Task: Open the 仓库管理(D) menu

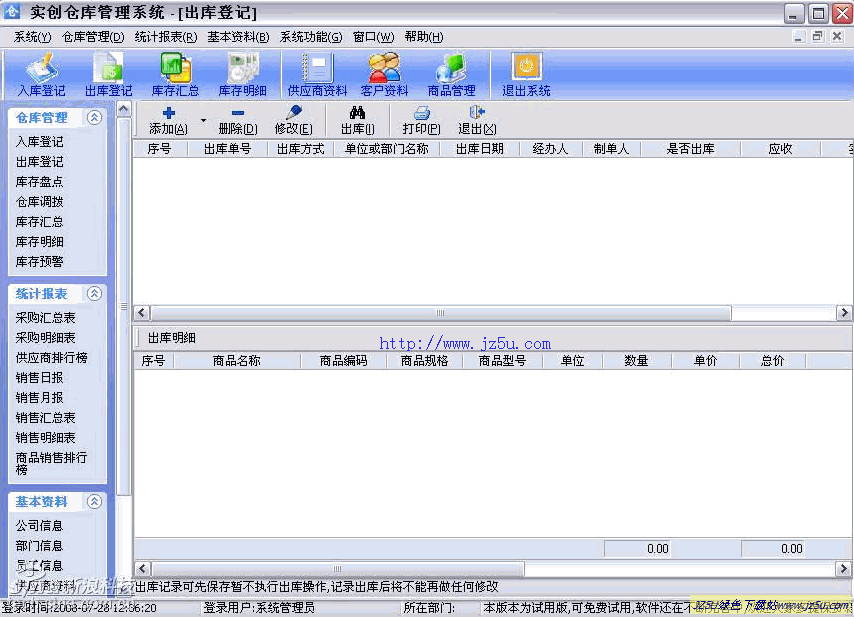Action: point(93,37)
